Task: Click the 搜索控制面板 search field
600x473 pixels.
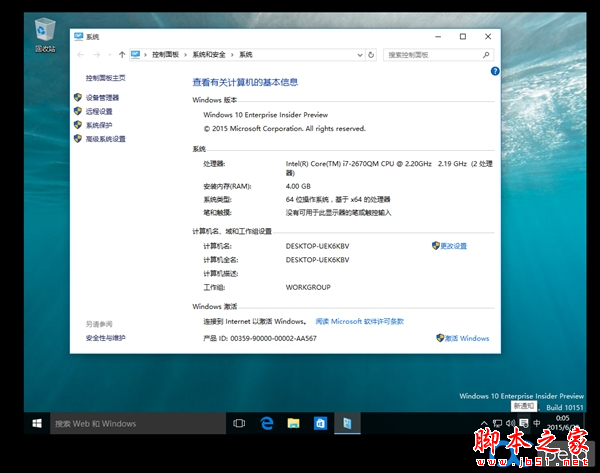Action: pyautogui.click(x=430, y=54)
